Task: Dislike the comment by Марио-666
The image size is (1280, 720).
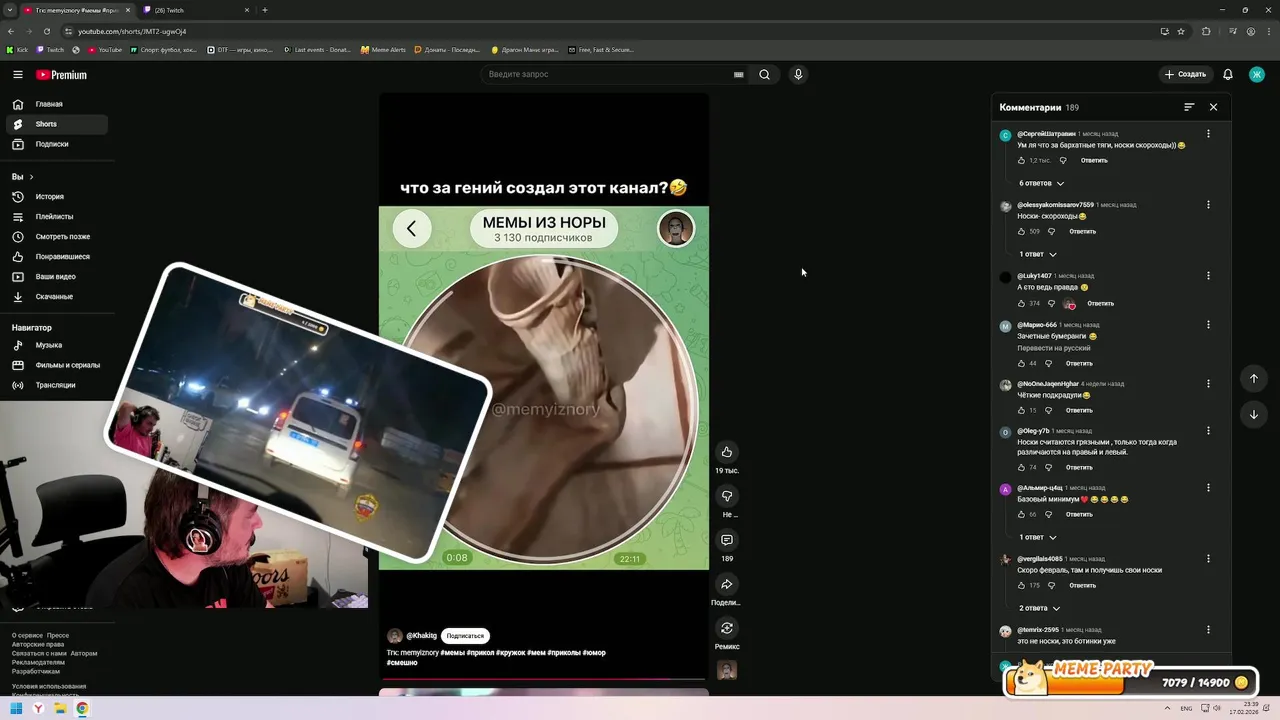Action: pos(1049,363)
